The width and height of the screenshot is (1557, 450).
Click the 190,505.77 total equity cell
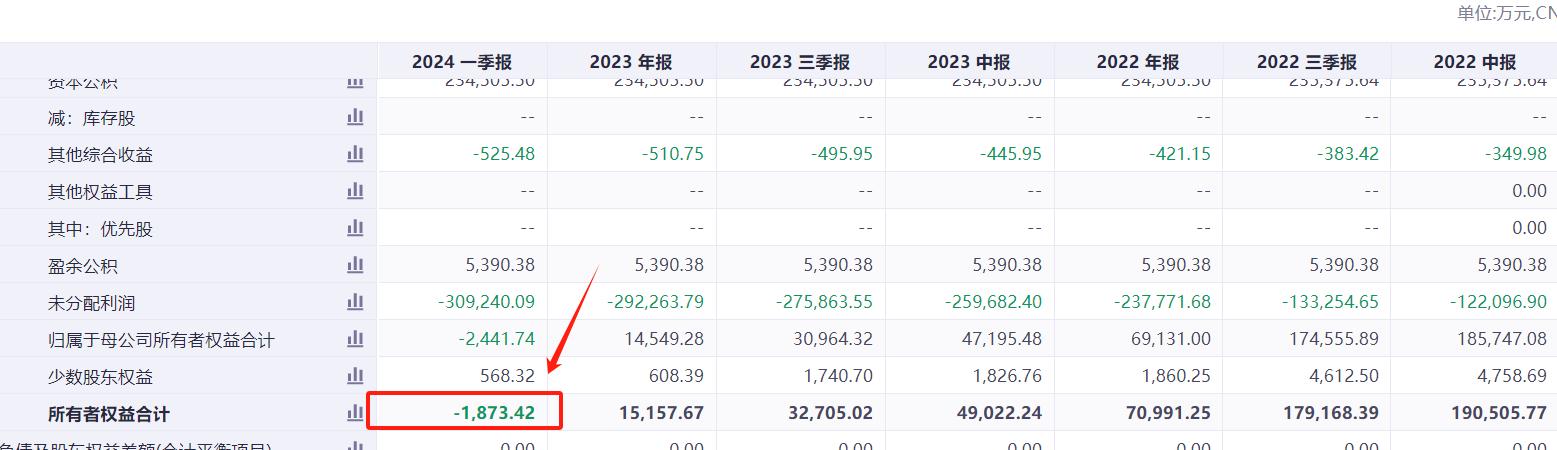[1498, 414]
